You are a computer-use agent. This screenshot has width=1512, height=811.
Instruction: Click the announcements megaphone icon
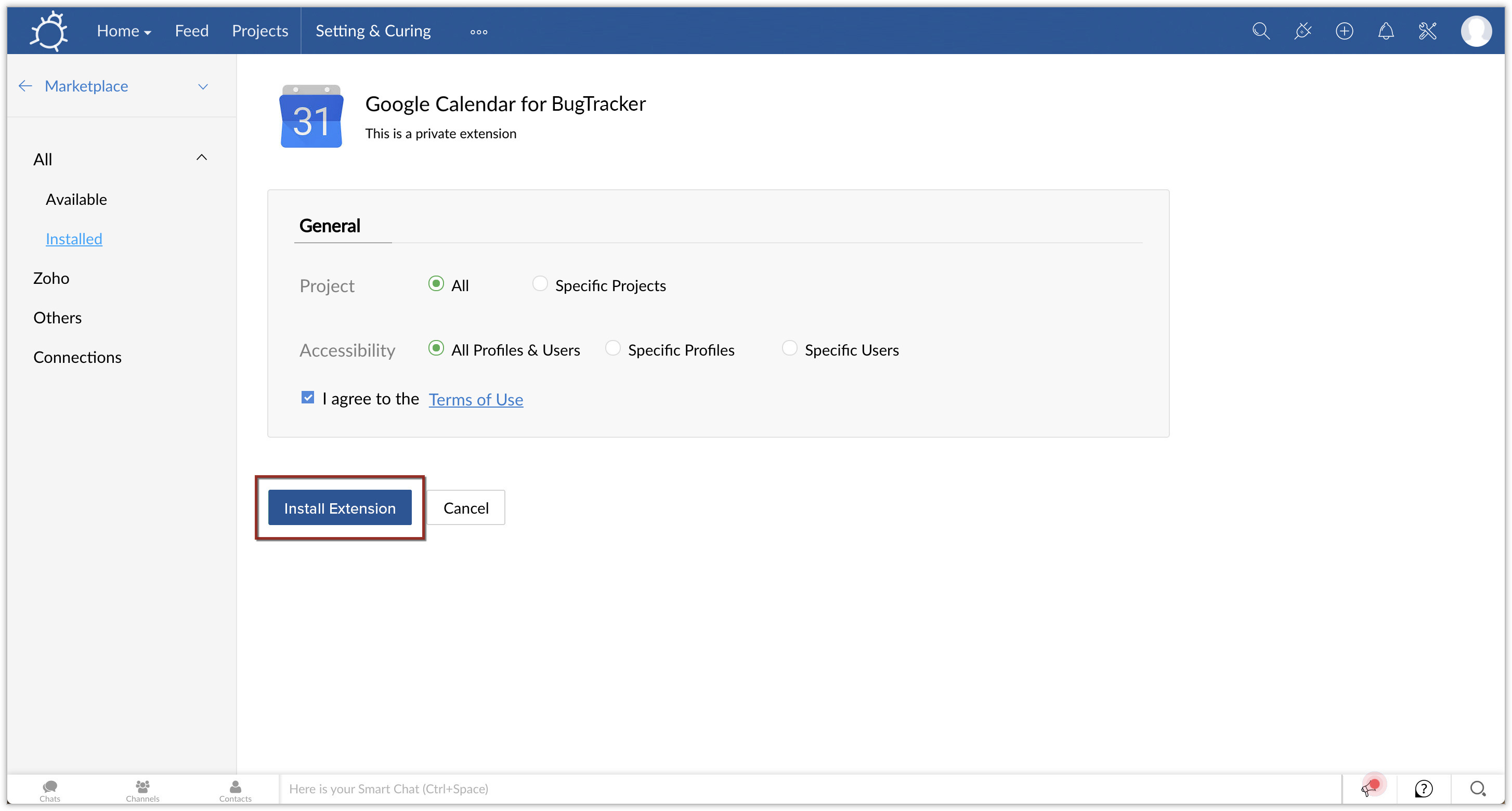pyautogui.click(x=1370, y=789)
